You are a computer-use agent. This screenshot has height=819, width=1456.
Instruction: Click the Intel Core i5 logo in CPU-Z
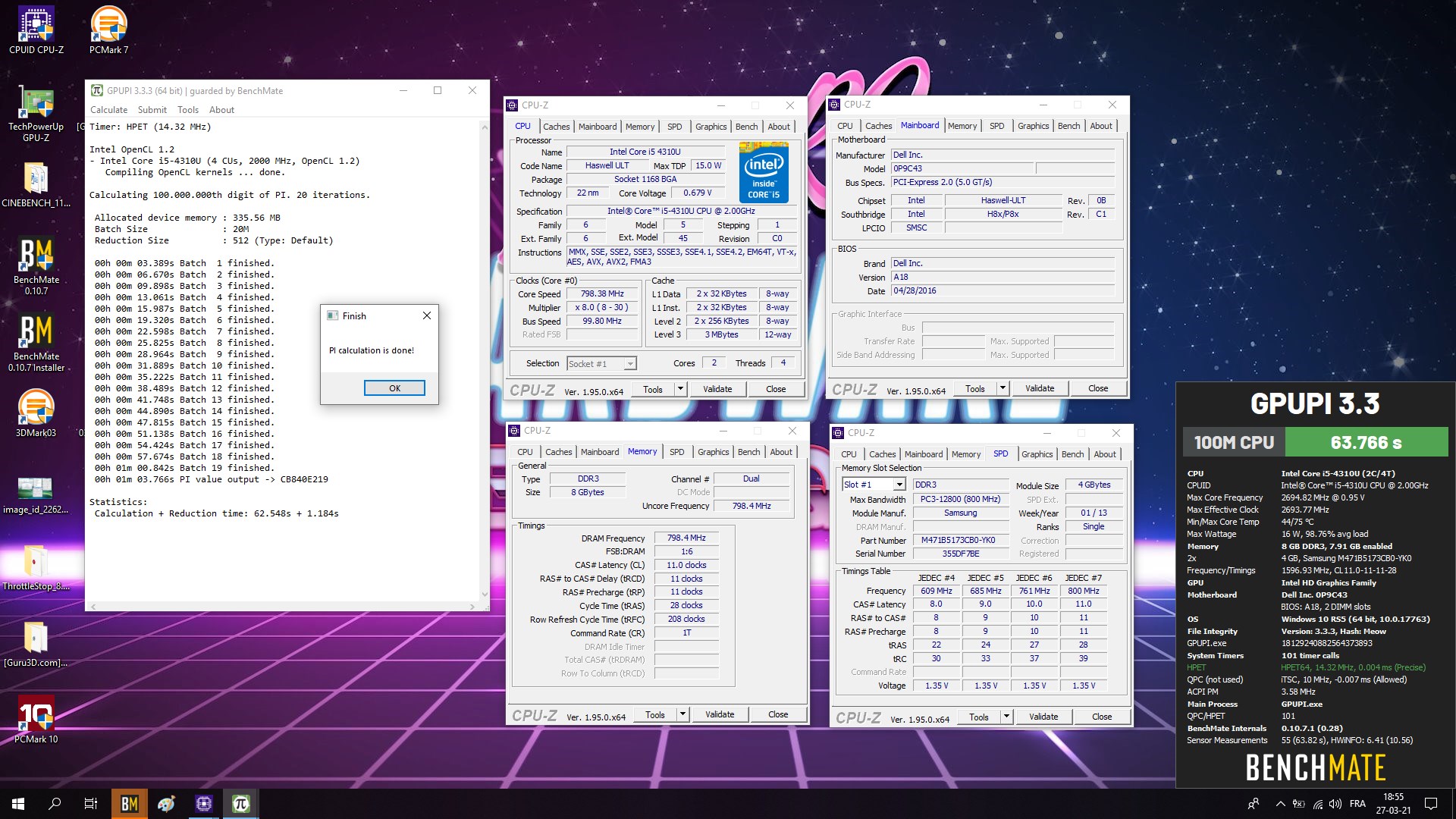(764, 172)
